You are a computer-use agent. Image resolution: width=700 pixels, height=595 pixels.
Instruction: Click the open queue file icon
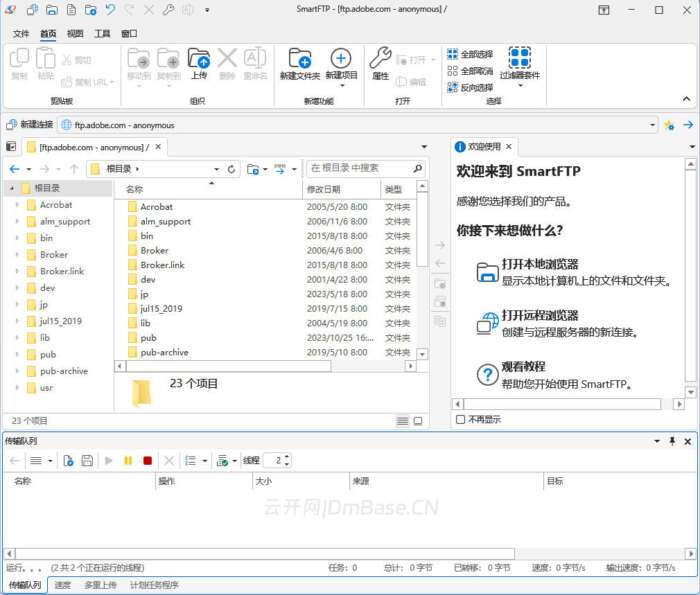(x=68, y=461)
